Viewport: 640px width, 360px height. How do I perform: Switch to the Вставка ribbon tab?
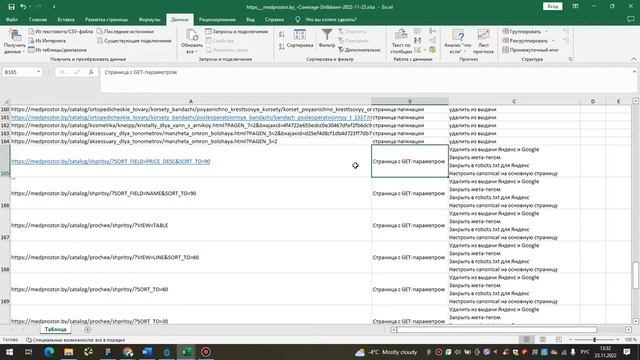pos(66,20)
